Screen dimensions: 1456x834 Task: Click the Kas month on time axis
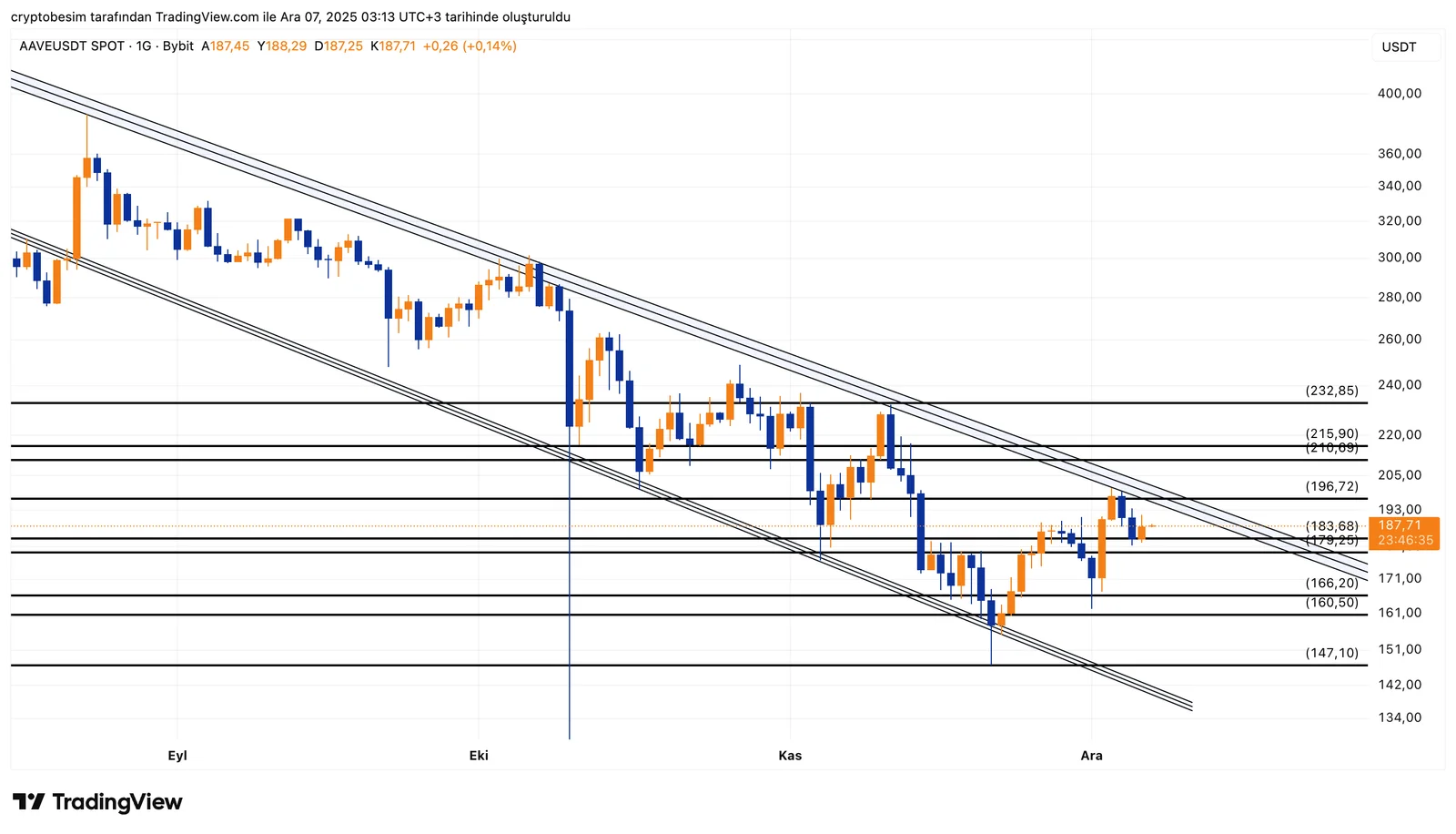tap(790, 756)
